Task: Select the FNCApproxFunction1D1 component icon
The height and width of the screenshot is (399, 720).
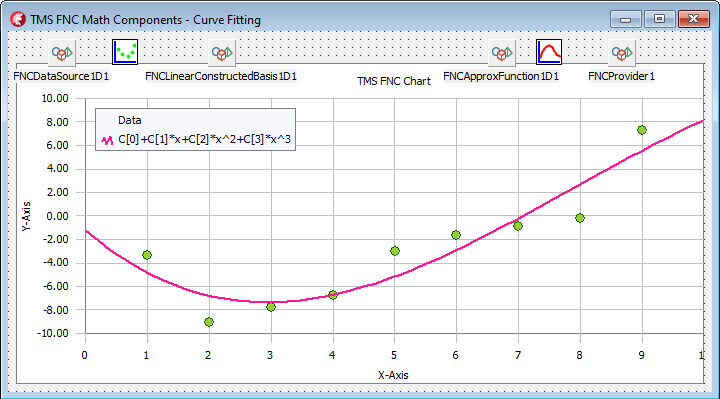Action: tap(501, 52)
